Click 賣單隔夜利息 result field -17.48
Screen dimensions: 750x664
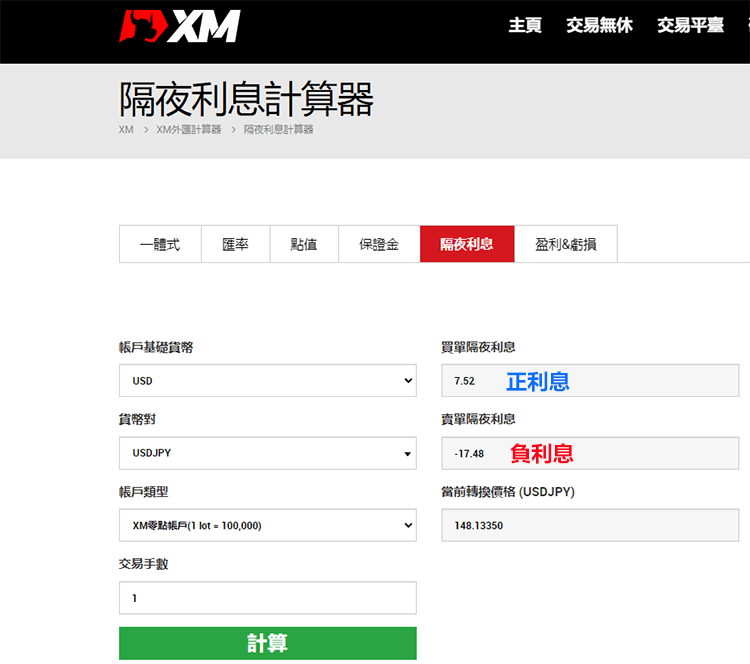pyautogui.click(x=590, y=453)
